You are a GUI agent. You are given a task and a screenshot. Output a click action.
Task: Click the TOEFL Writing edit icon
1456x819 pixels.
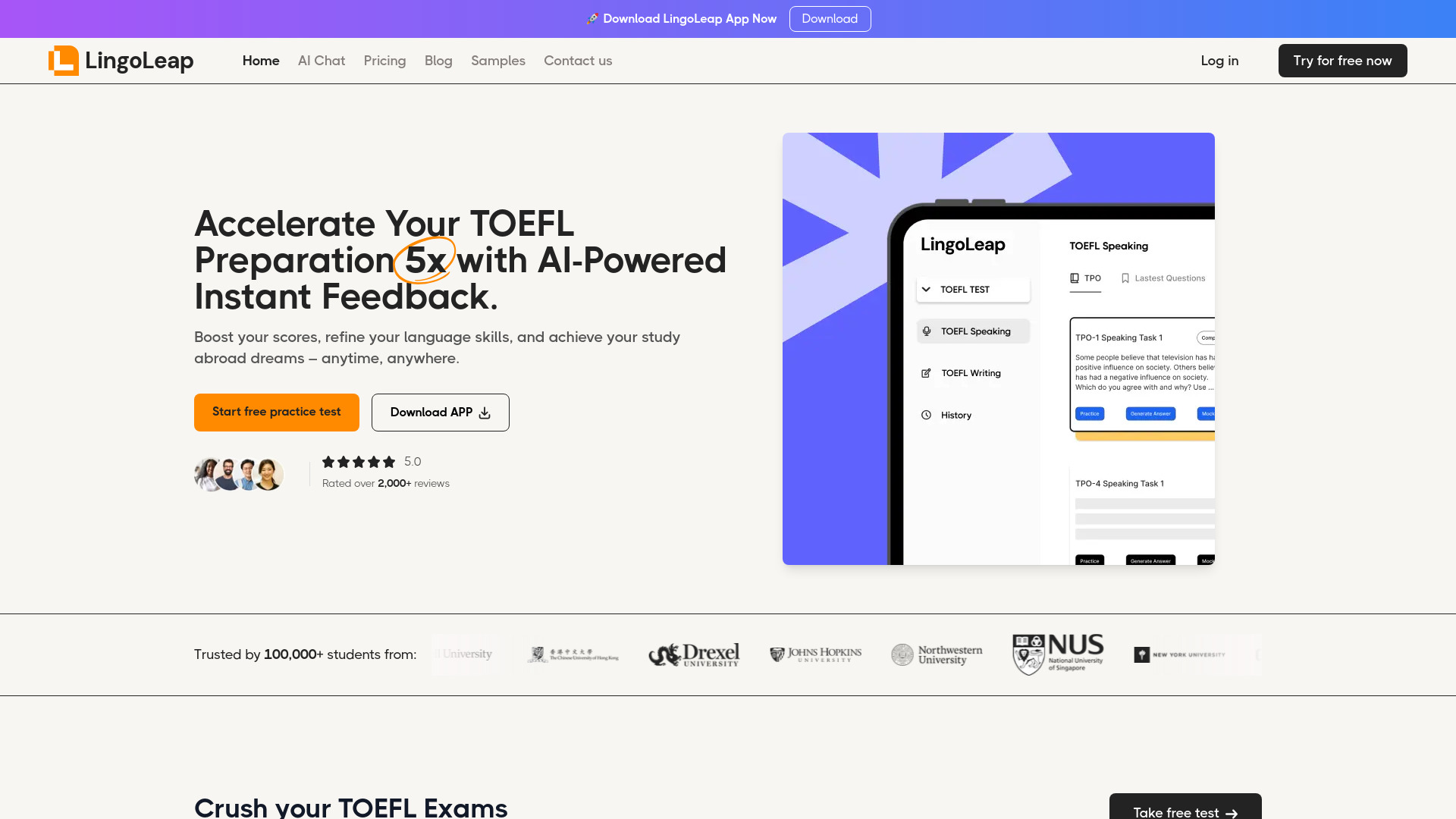[x=926, y=372]
